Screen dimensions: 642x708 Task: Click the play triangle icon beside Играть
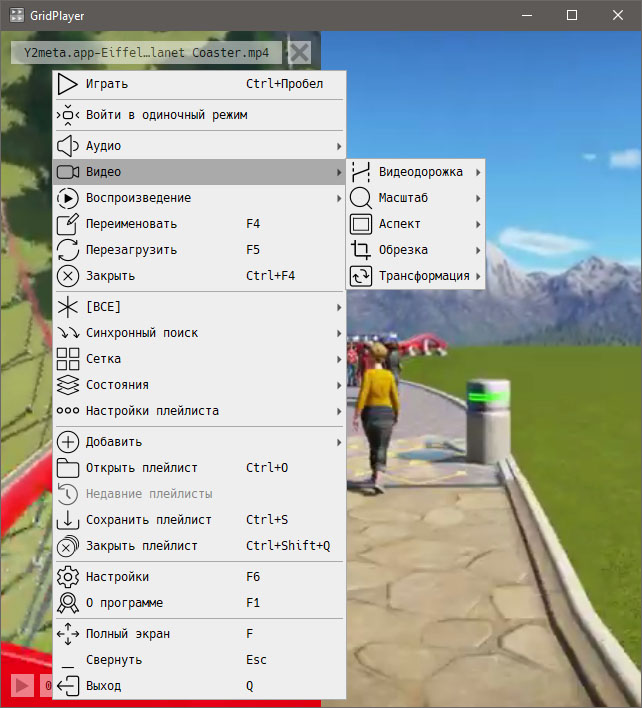pyautogui.click(x=68, y=84)
